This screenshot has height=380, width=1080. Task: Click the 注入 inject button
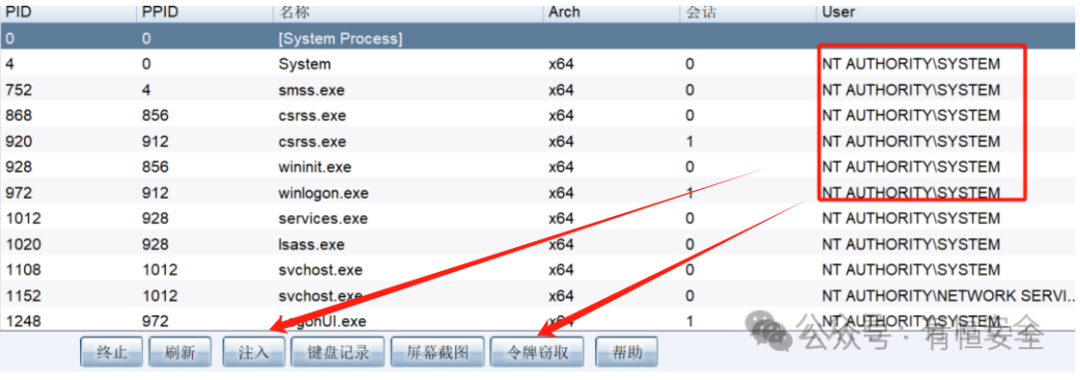pos(253,352)
